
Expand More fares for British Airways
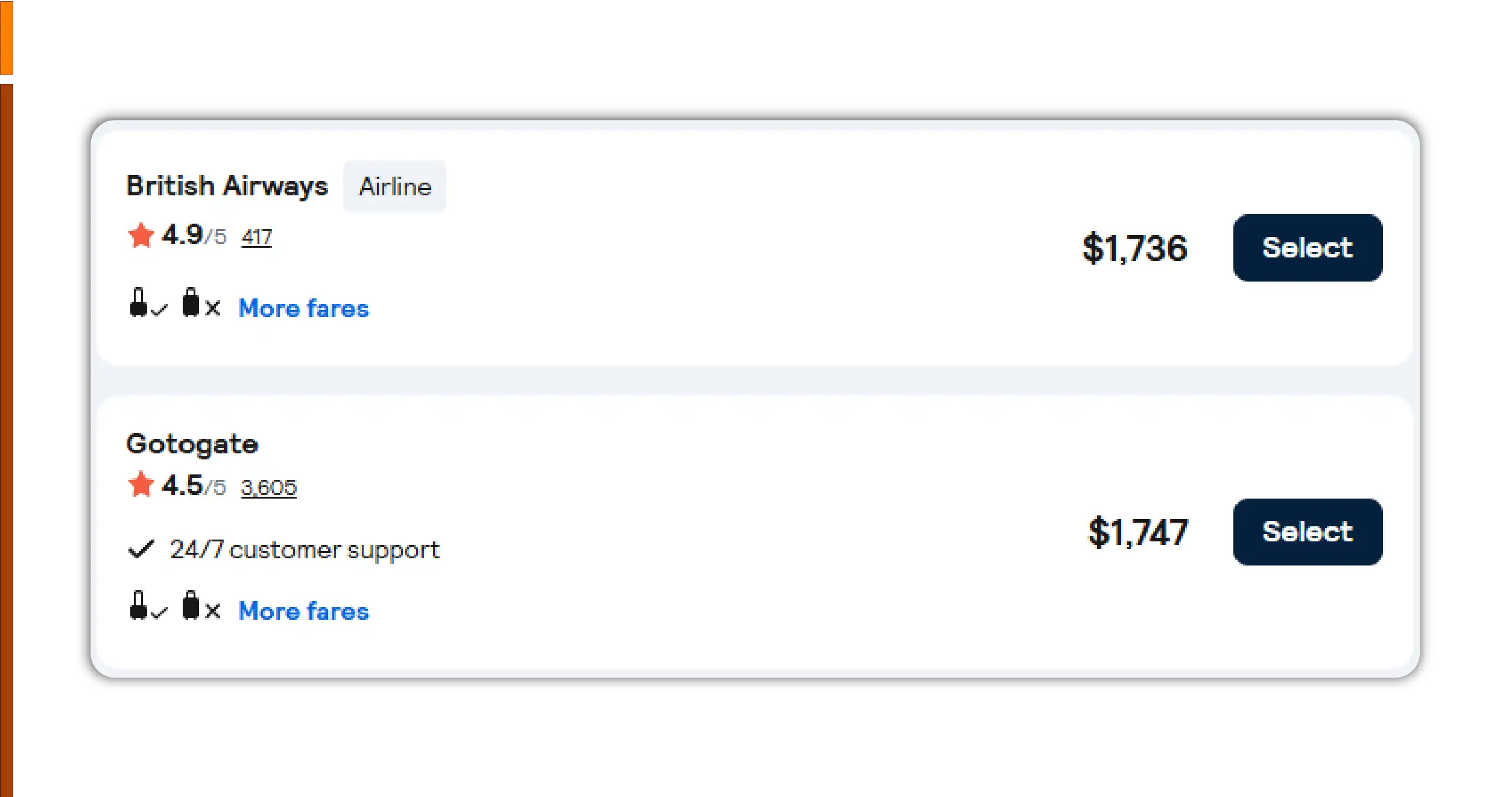pos(303,308)
